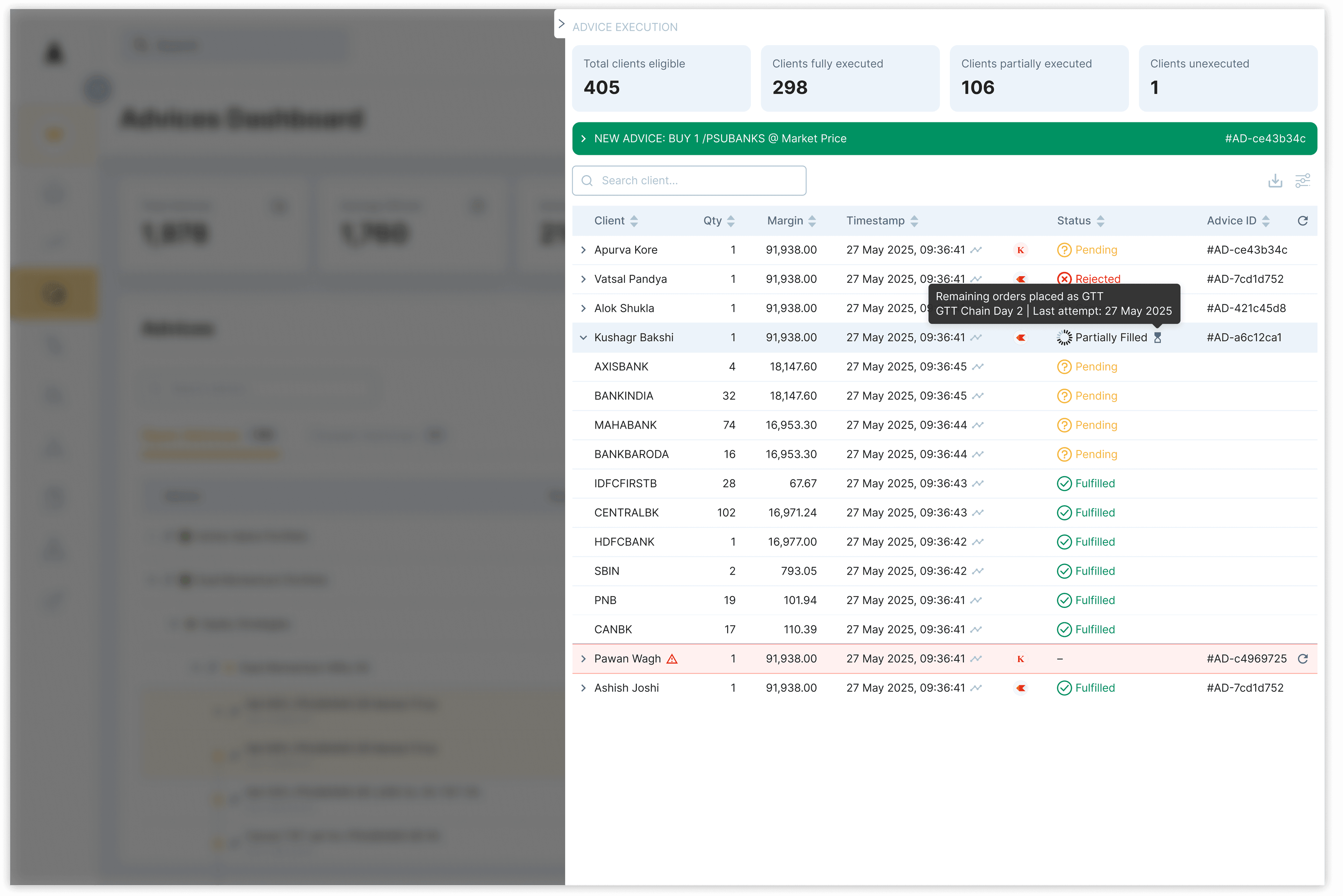The width and height of the screenshot is (1343, 896).
Task: Click the Advice ID #AD-c4969725
Action: [1246, 658]
